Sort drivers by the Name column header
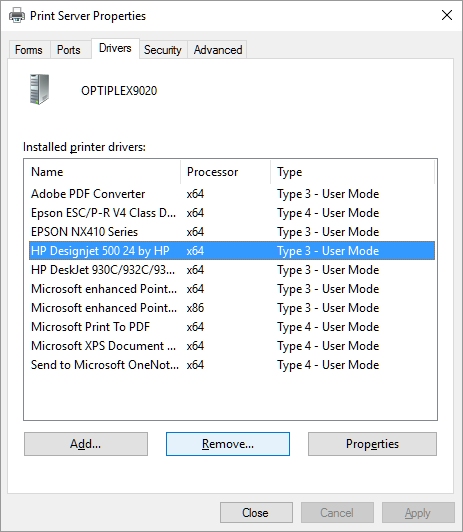463x532 pixels. 102,172
